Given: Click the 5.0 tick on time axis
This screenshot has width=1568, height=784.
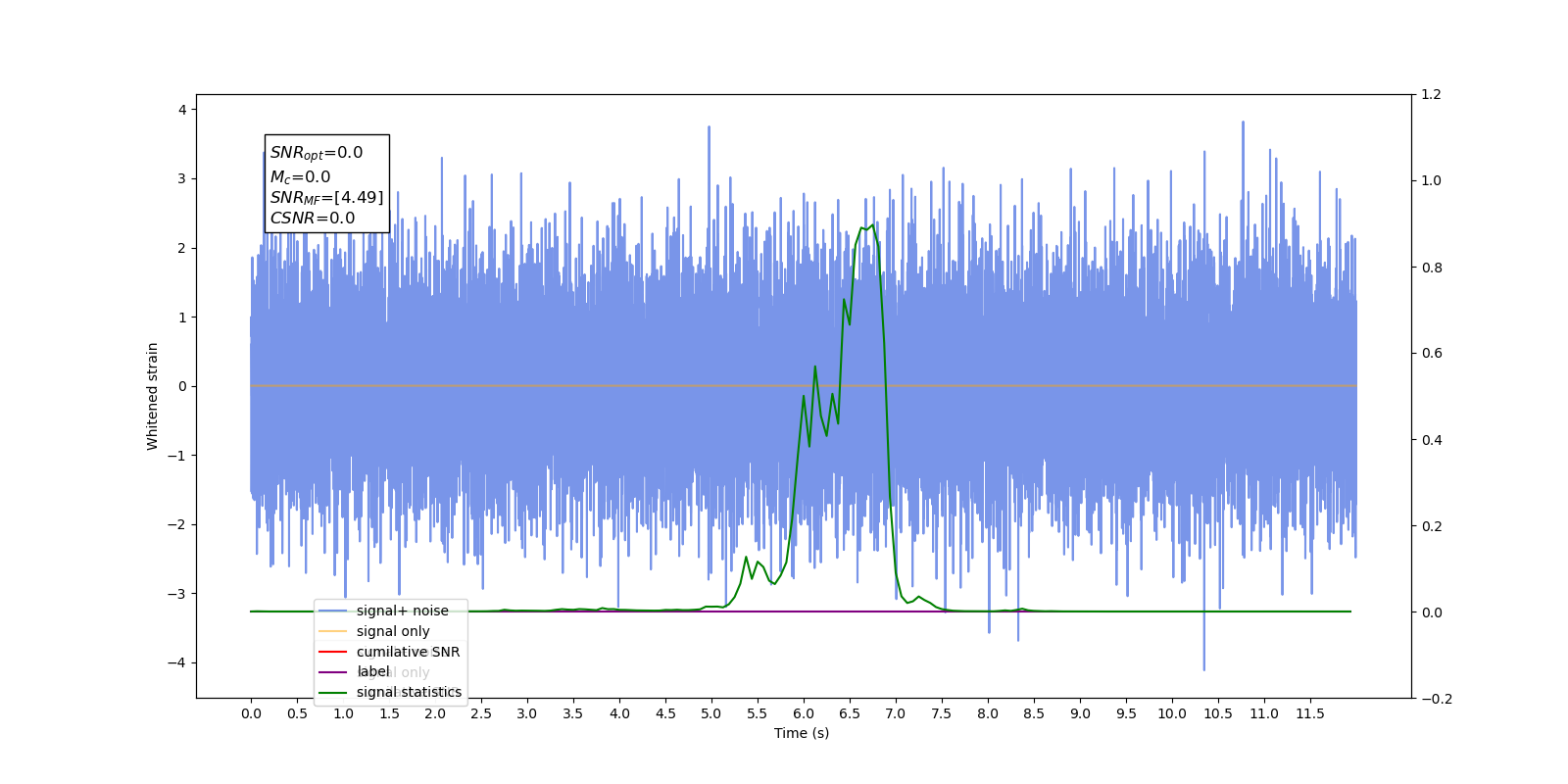Looking at the screenshot, I should click(x=711, y=713).
